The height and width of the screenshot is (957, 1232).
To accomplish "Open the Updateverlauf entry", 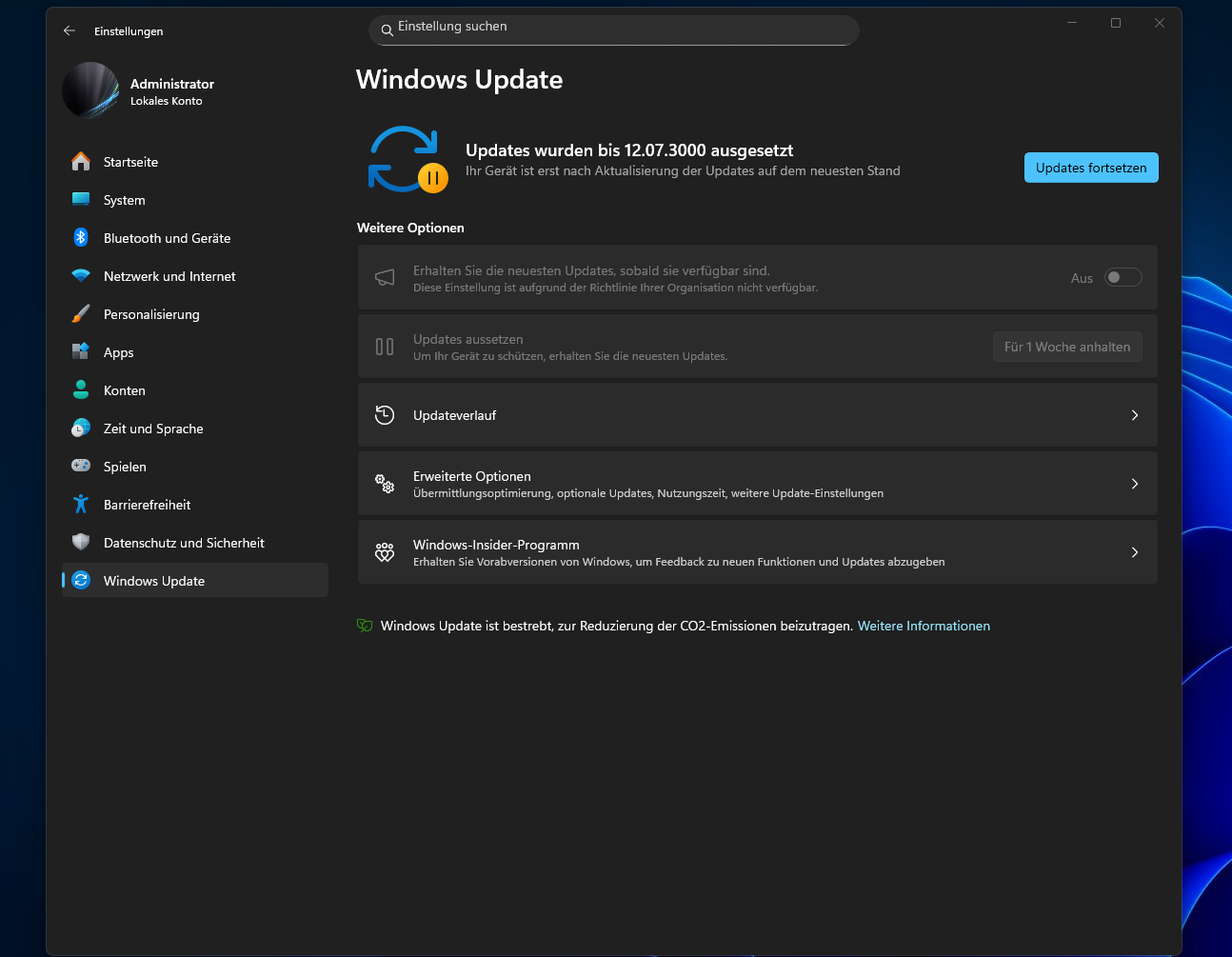I will (758, 415).
